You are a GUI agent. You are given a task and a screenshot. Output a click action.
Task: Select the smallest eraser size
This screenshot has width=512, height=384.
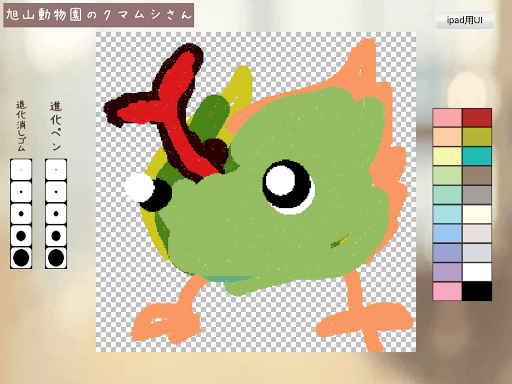pos(21,170)
